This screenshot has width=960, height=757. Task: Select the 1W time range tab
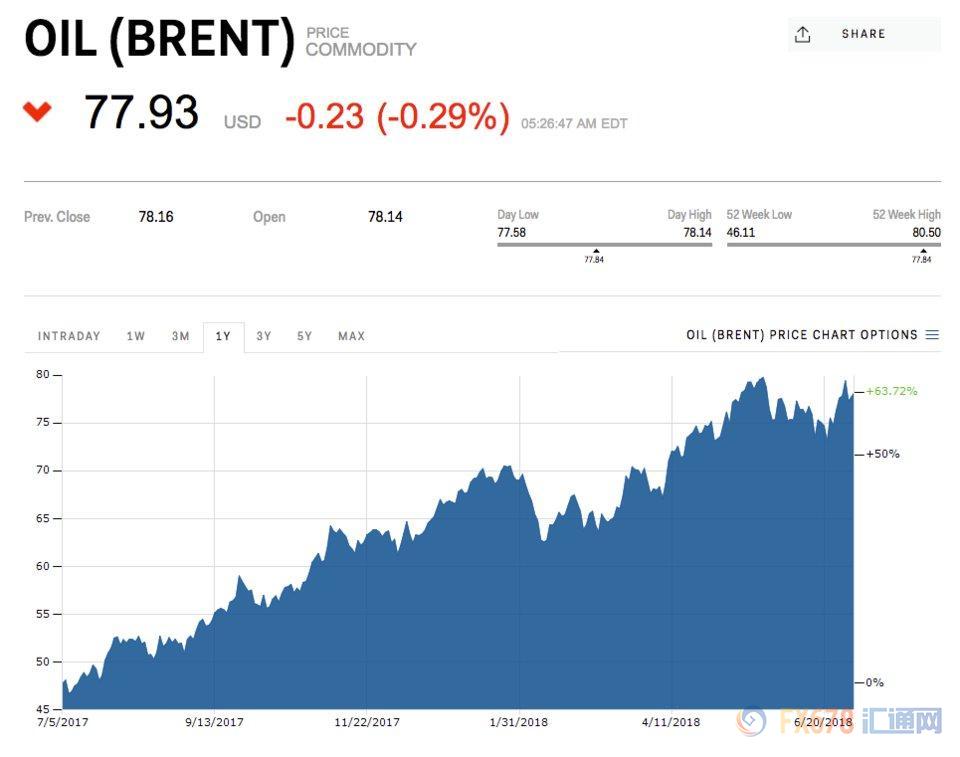136,336
